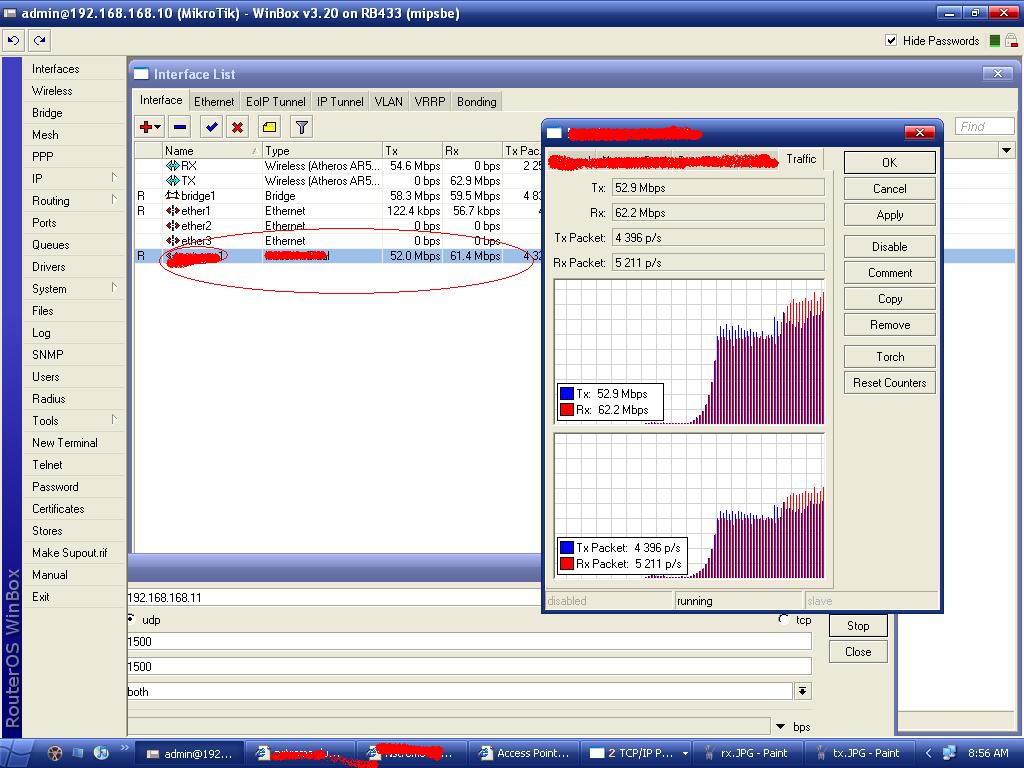Open the dropdown beside the Find box

pyautogui.click(x=1006, y=150)
